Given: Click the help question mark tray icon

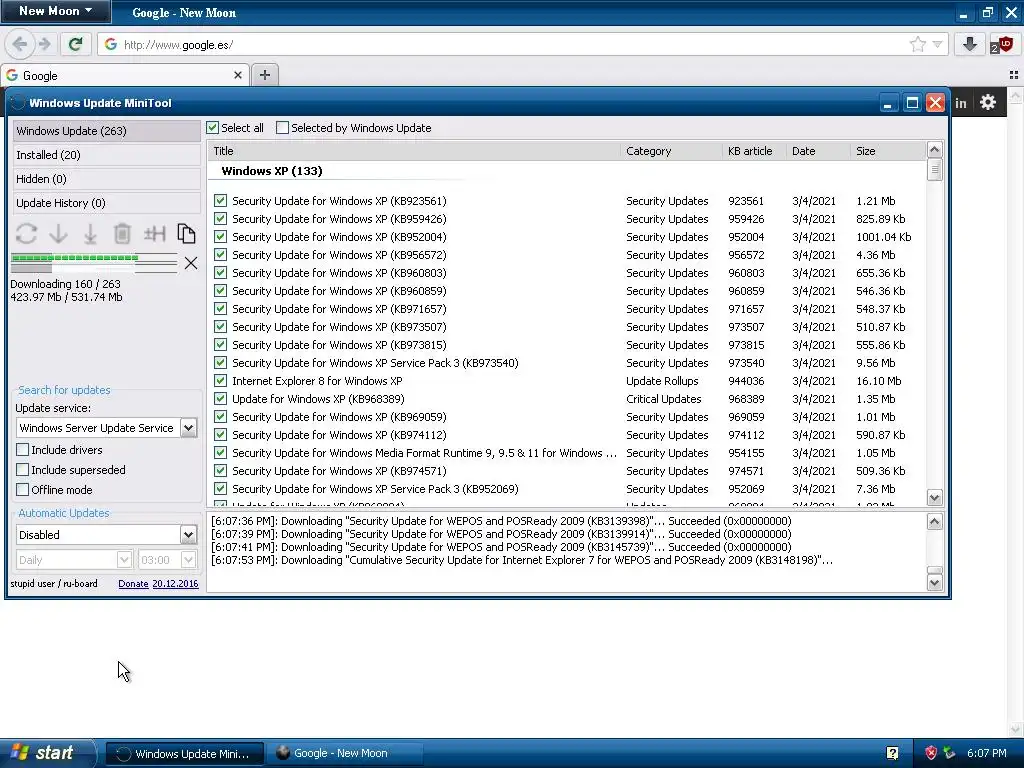Looking at the screenshot, I should [892, 753].
